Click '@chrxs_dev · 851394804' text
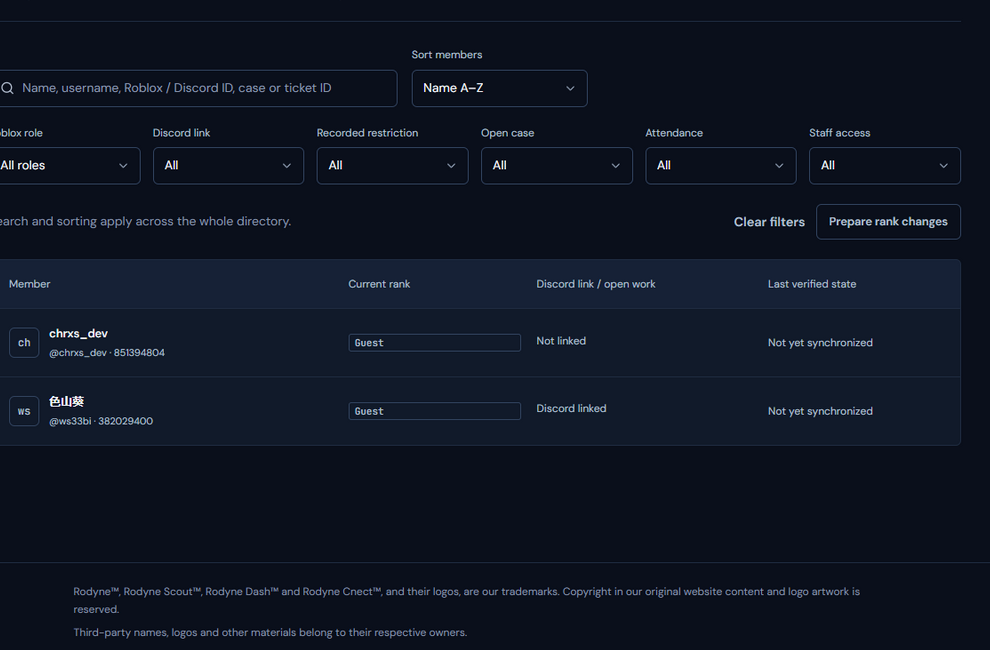This screenshot has width=990, height=650. point(107,353)
